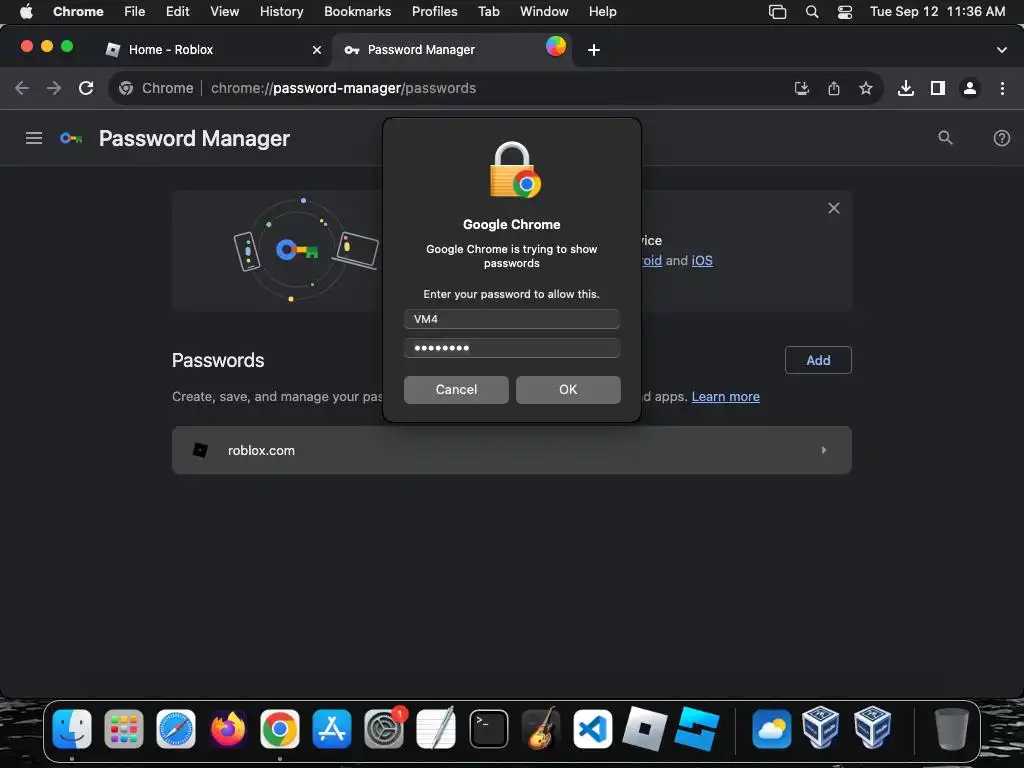The width and height of the screenshot is (1024, 768).
Task: Open a new tab with plus
Action: [594, 50]
